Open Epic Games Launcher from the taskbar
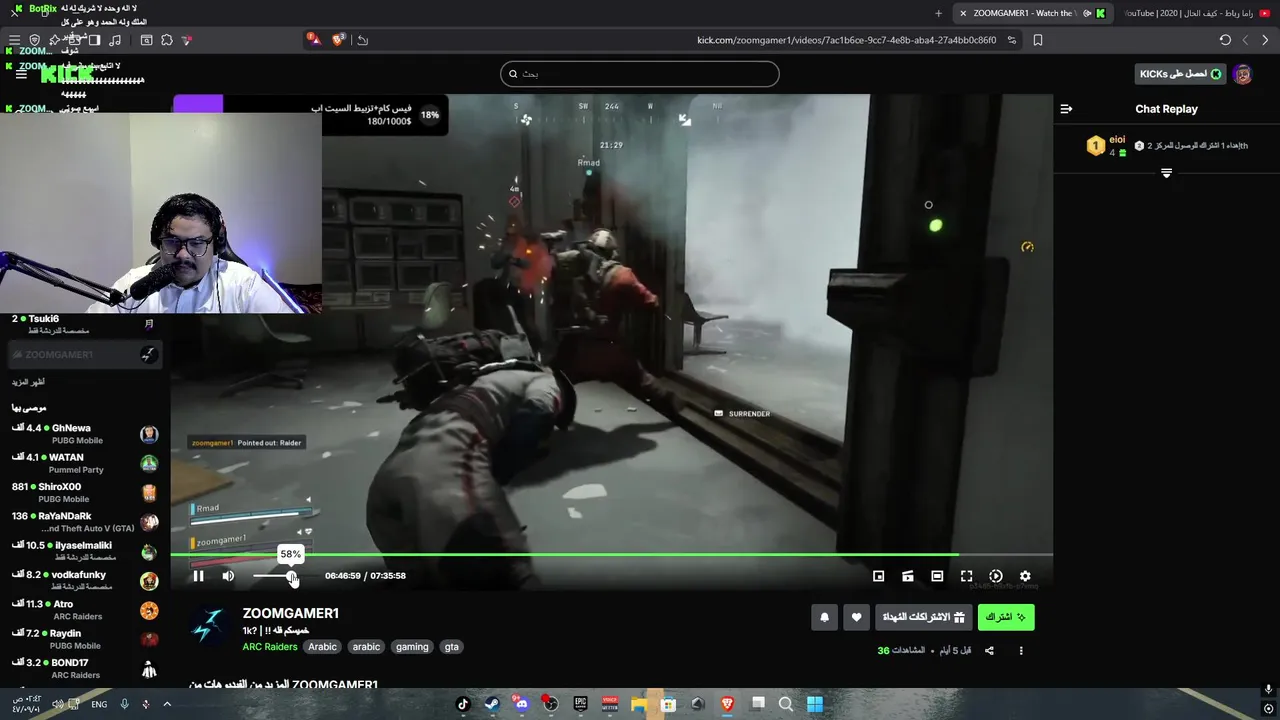This screenshot has width=1280, height=720. click(x=580, y=704)
